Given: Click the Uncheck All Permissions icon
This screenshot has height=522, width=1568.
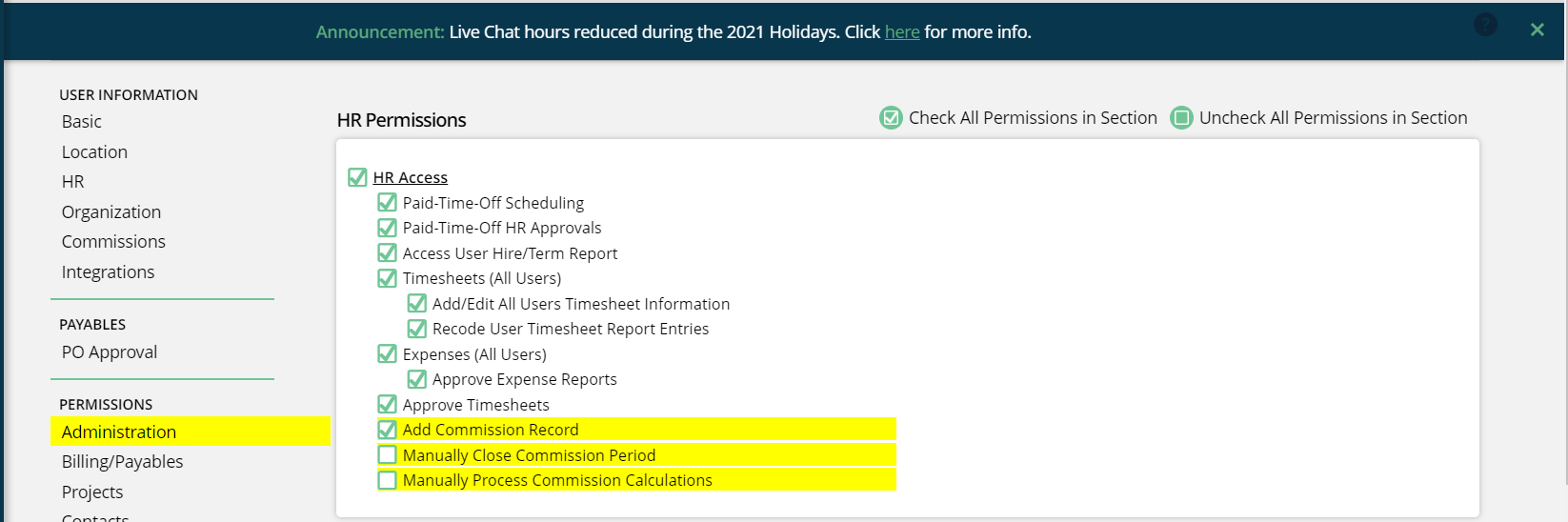Looking at the screenshot, I should point(1181,118).
